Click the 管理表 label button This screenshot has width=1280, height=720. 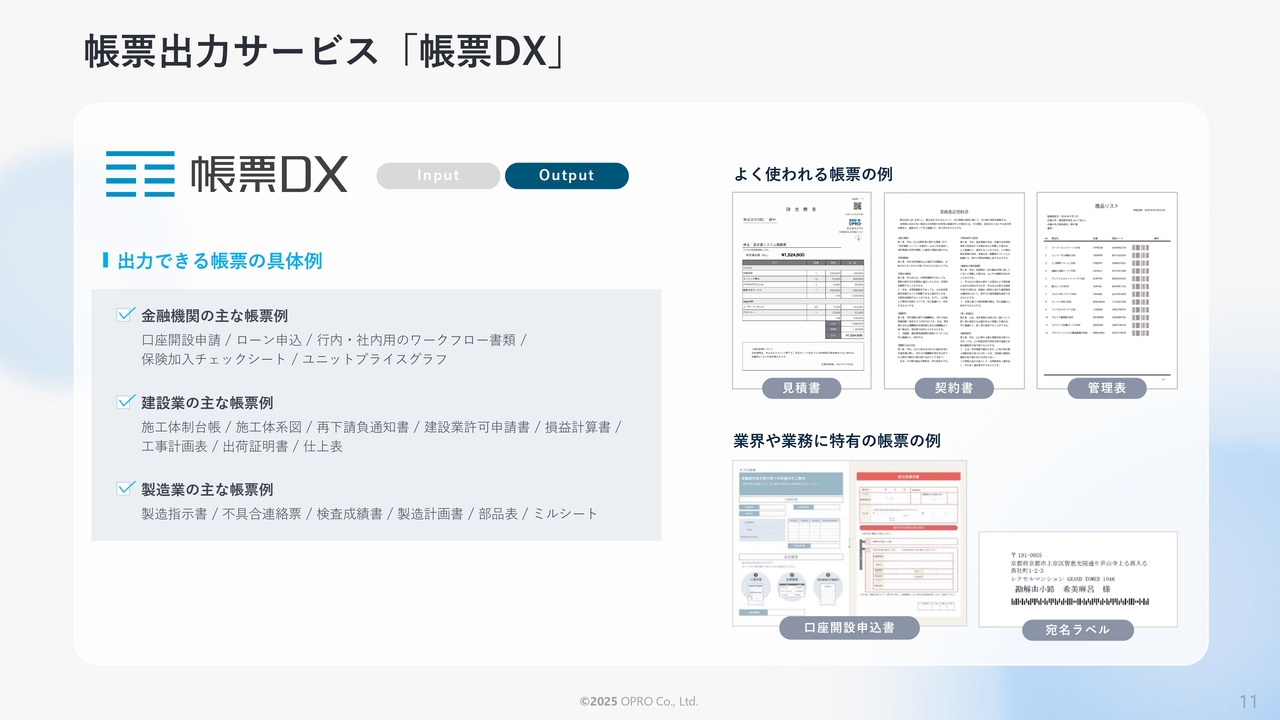(x=1106, y=388)
